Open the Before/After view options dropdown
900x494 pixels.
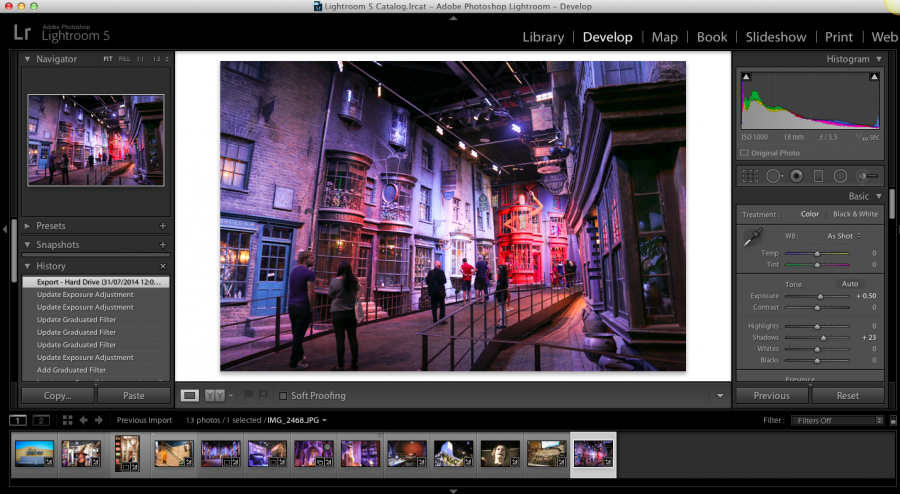click(231, 395)
